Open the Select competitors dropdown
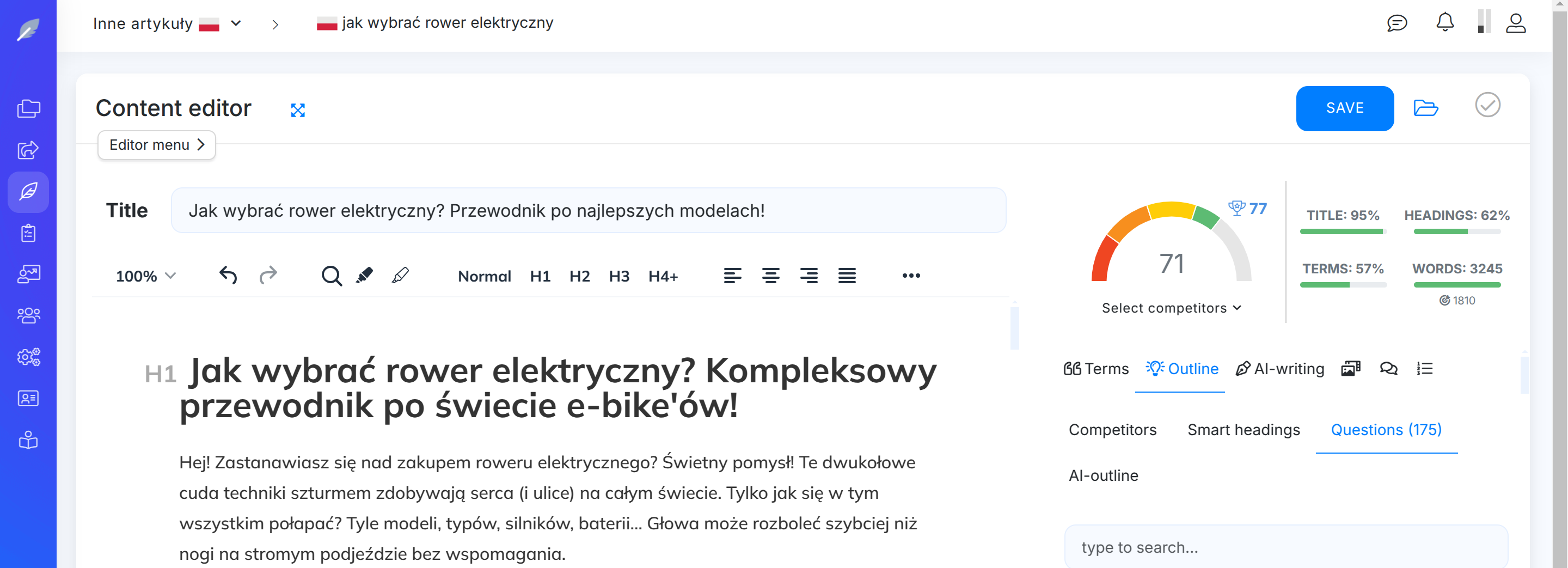This screenshot has width=1568, height=568. (x=1171, y=308)
